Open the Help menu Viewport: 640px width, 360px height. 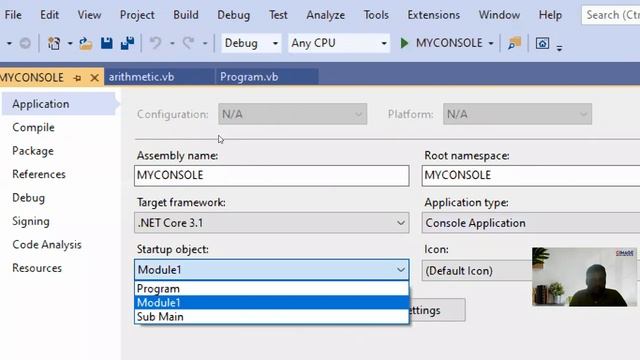pyautogui.click(x=550, y=15)
